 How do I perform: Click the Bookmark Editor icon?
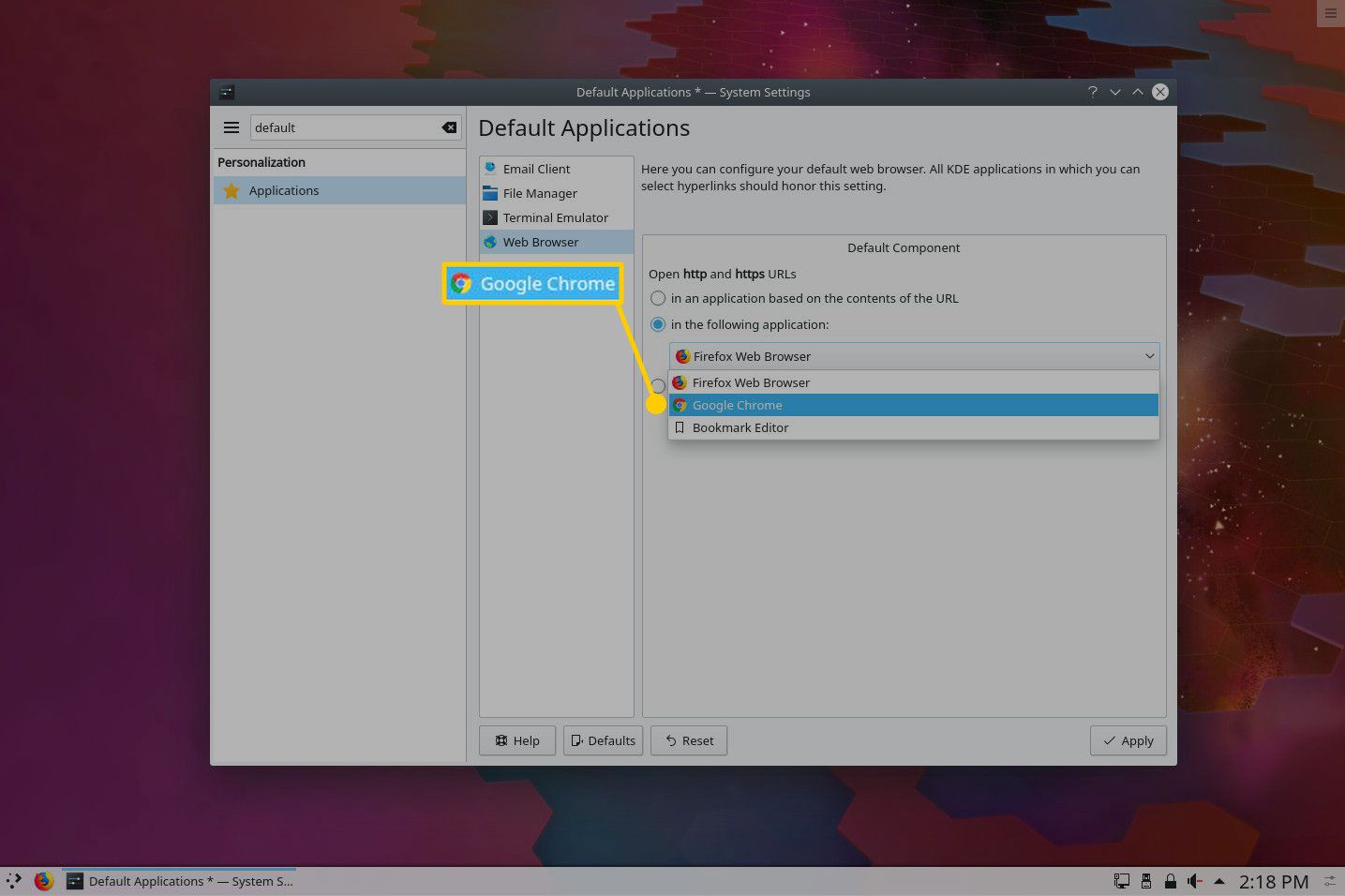[680, 427]
